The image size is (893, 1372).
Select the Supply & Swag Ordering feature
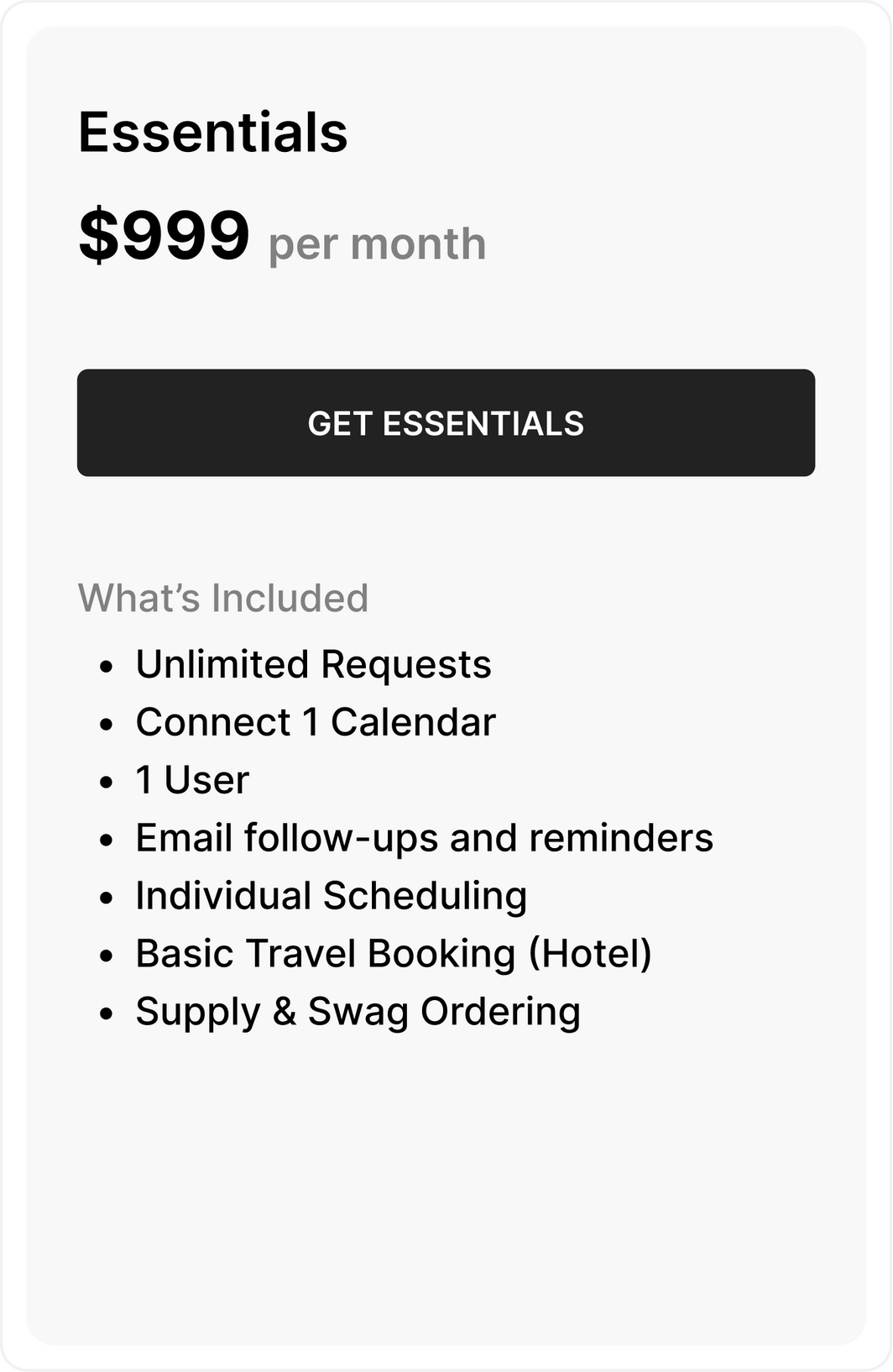click(x=358, y=1010)
